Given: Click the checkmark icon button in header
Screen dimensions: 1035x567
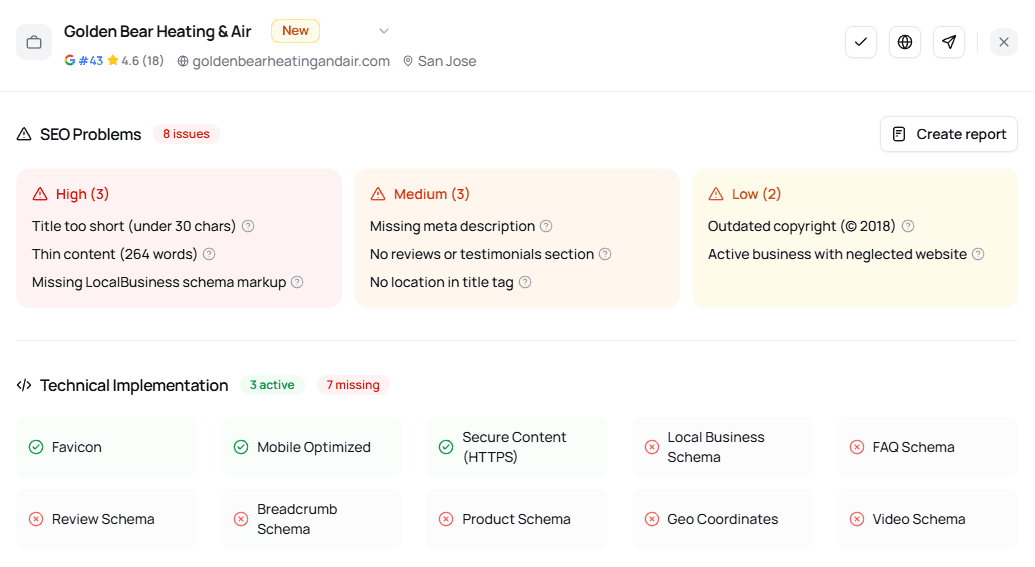Looking at the screenshot, I should [861, 42].
